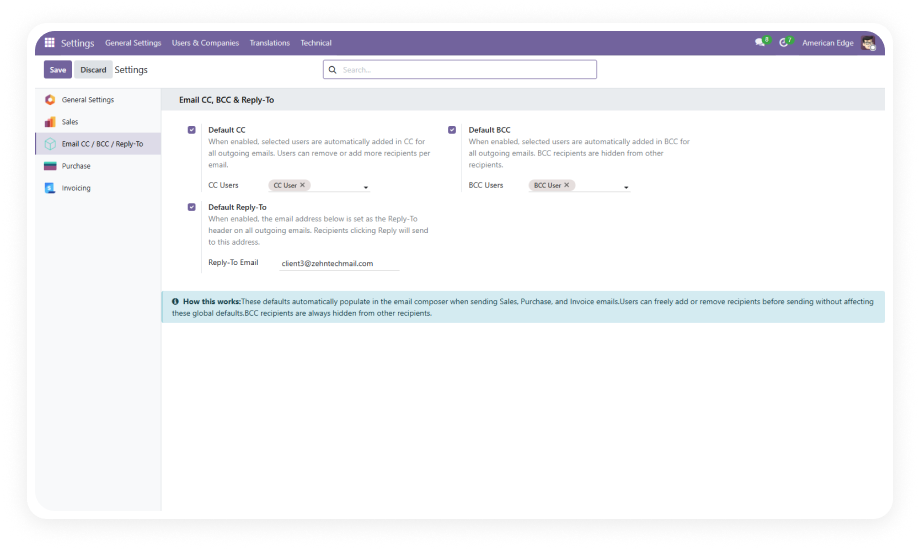
Task: Click the Settings app title
Action: (77, 43)
